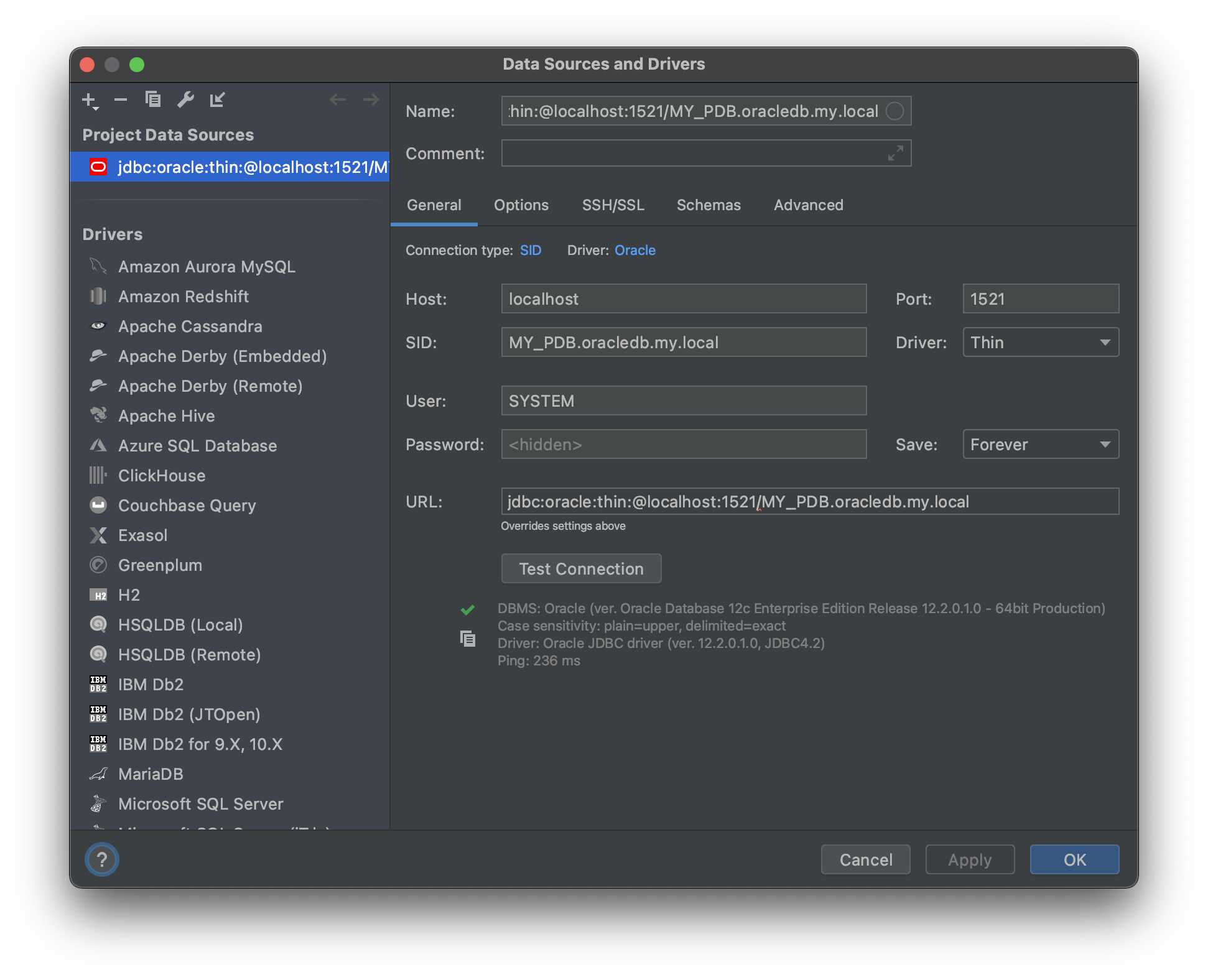Select the Apache Cassandra driver
Image resolution: width=1208 pixels, height=980 pixels.
(190, 326)
